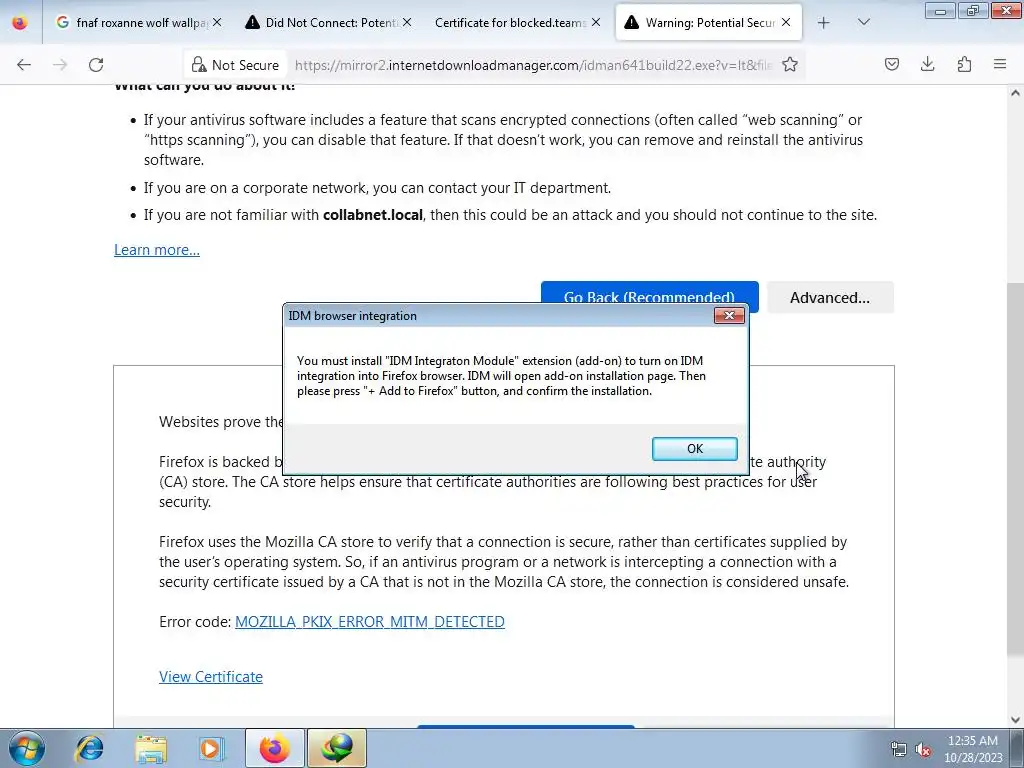Close the Warning: Potential Security tab
1024x768 pixels.
[786, 22]
